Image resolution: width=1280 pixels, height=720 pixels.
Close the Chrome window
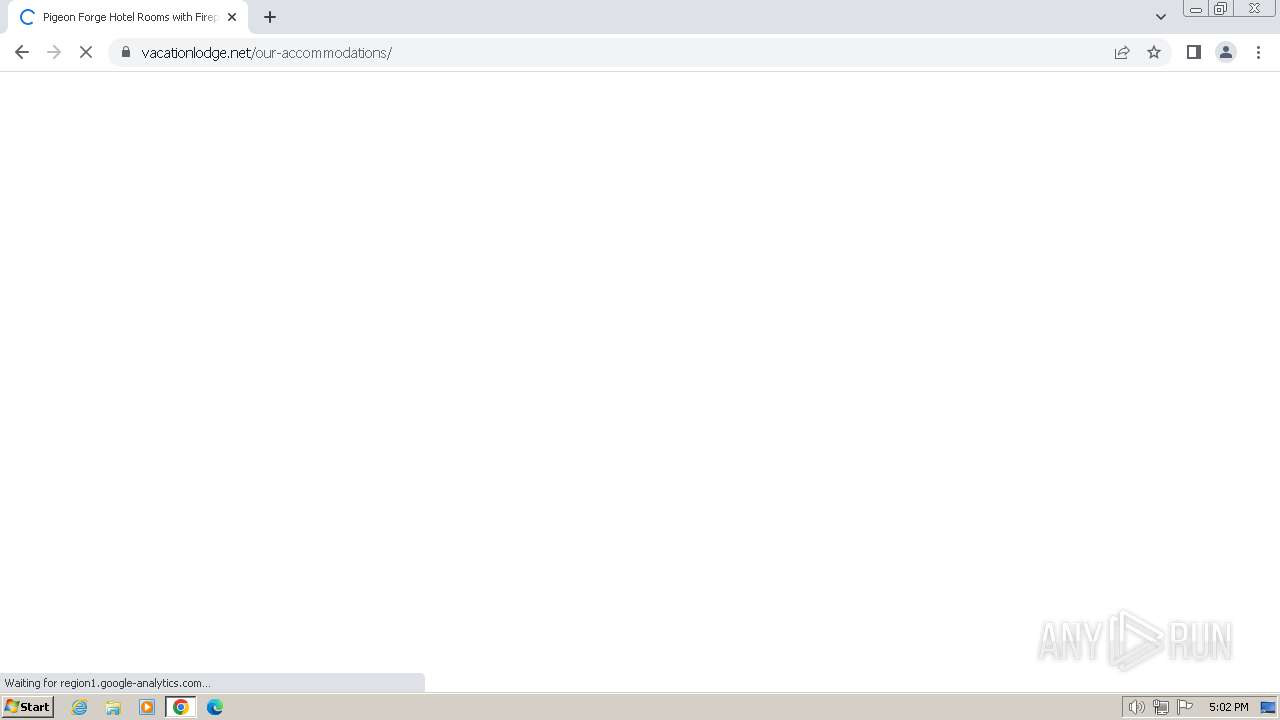click(1254, 9)
